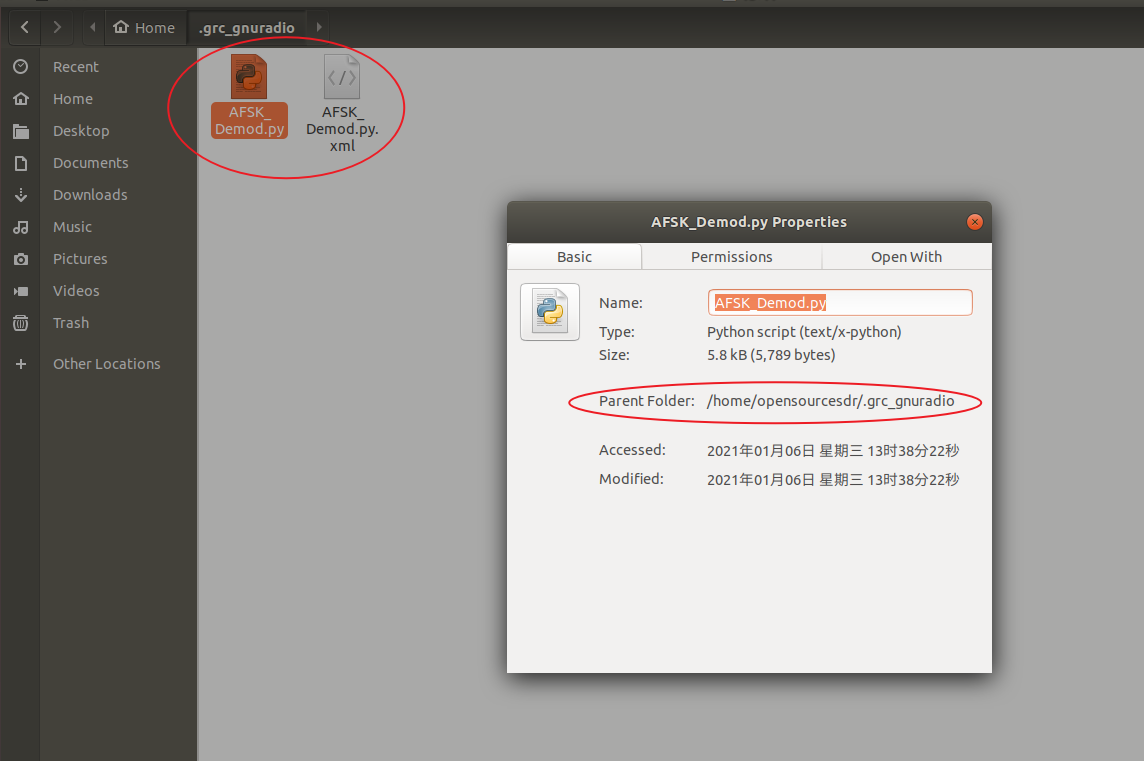
Task: Open the Videos folder from sidebar
Action: (74, 290)
